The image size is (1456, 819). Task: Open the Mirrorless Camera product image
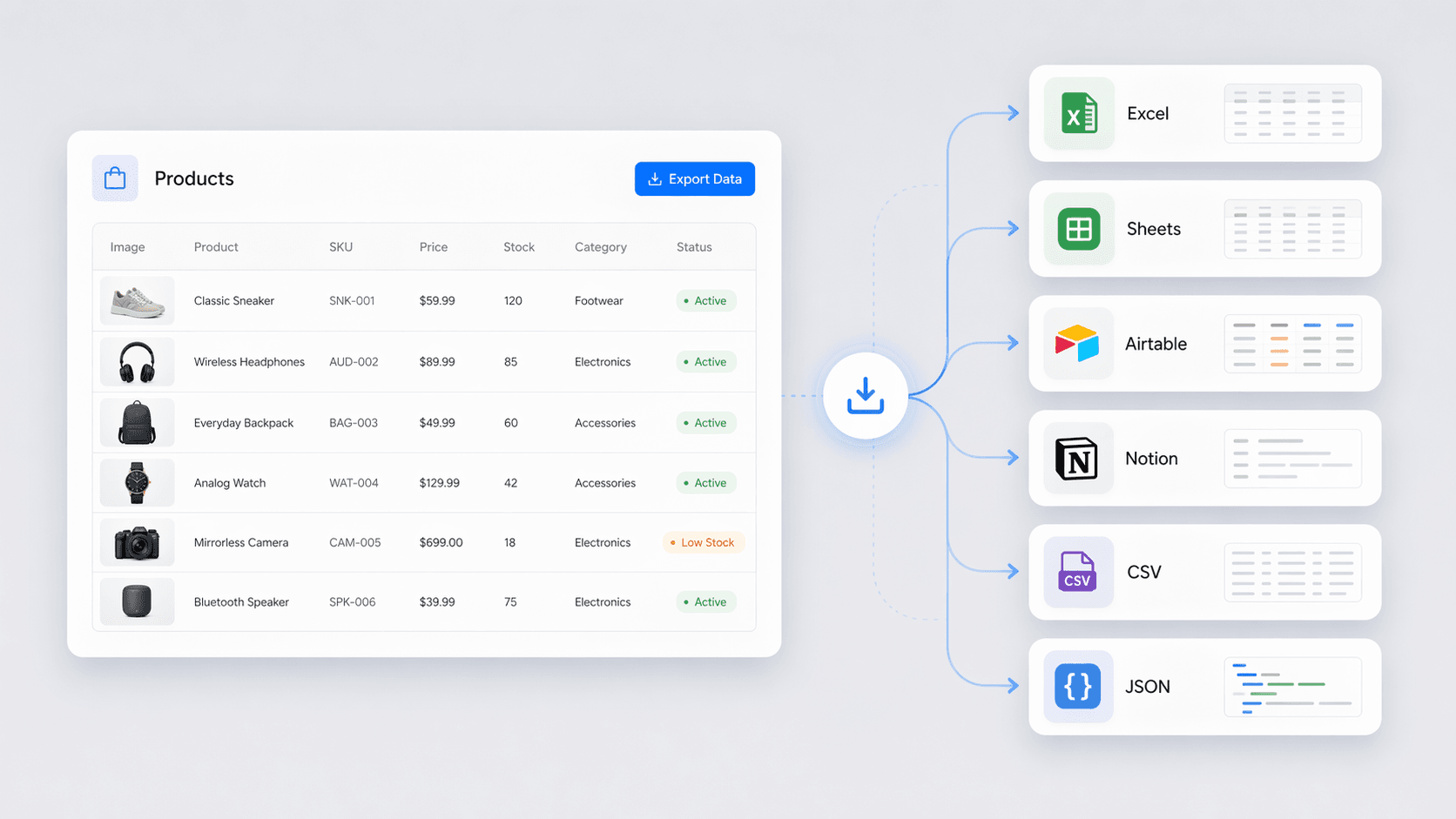point(137,543)
